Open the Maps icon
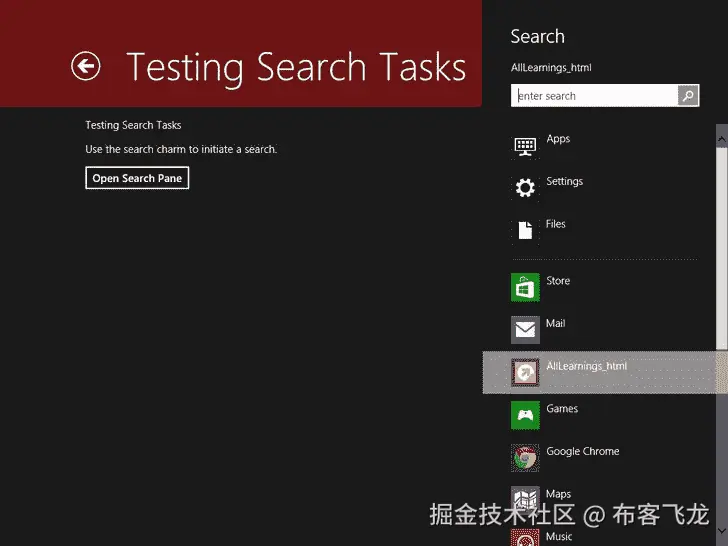The height and width of the screenshot is (546, 728). point(525,500)
